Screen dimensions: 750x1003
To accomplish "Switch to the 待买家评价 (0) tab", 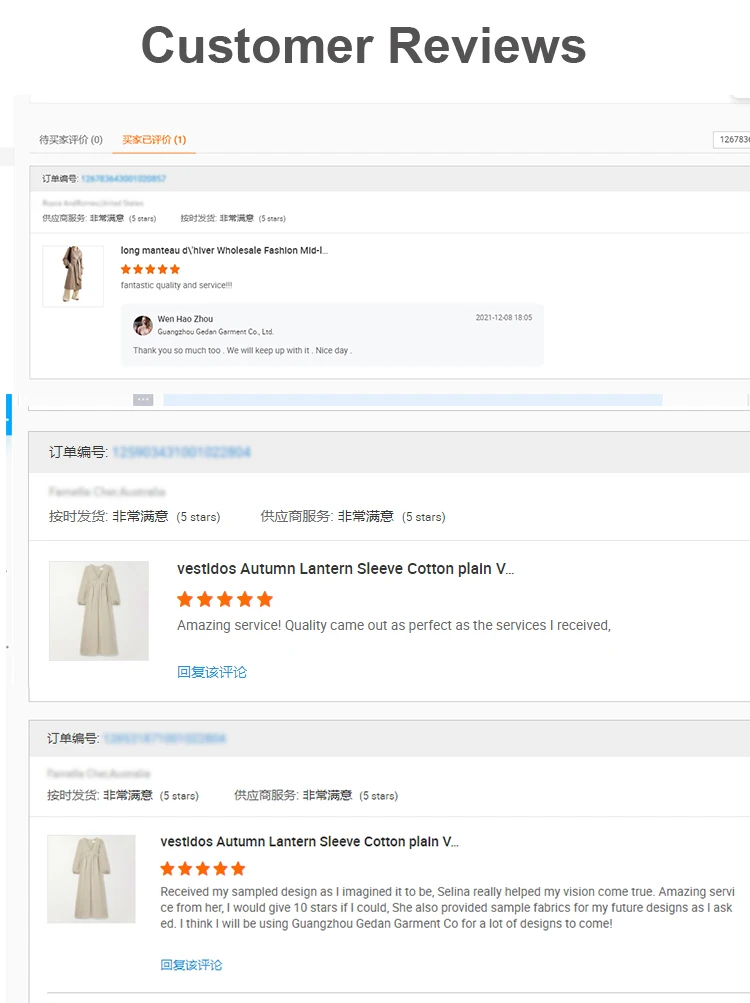I will (x=70, y=140).
